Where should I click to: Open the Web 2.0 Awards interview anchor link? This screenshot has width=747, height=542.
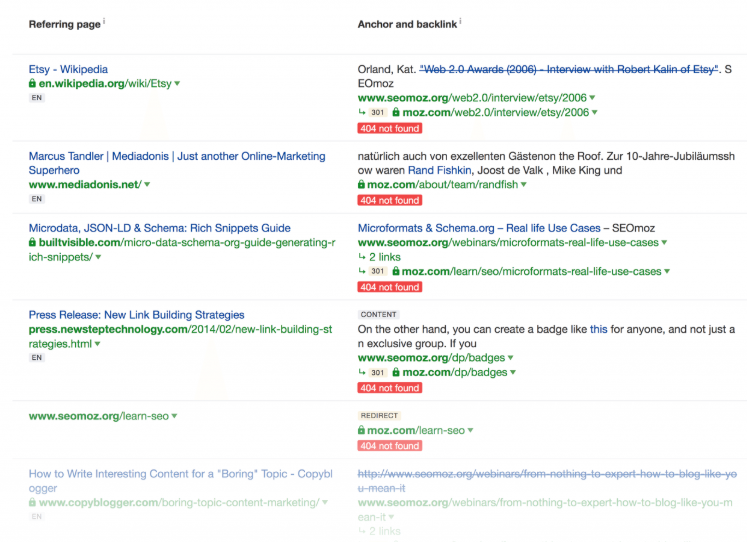[x=569, y=69]
